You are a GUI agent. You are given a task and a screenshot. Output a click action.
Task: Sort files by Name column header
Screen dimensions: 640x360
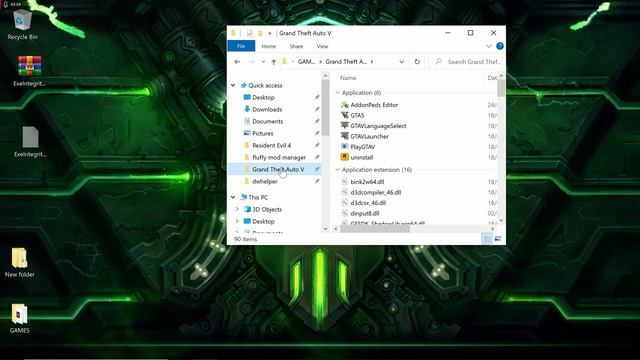[348, 78]
